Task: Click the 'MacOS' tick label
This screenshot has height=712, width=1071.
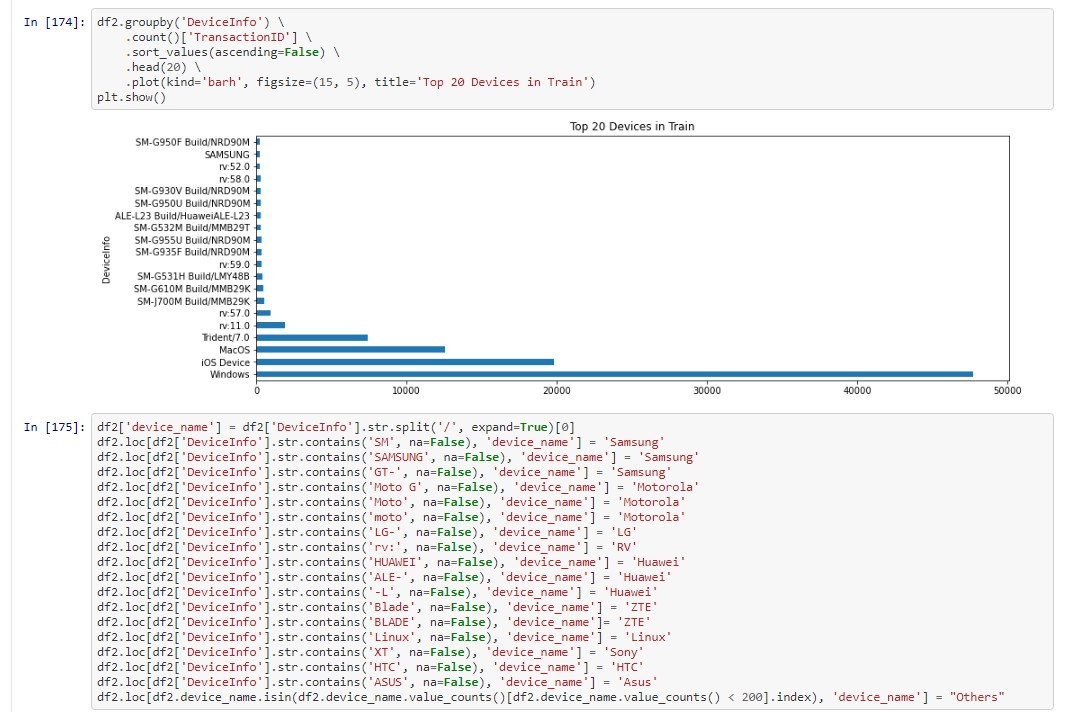Action: pyautogui.click(x=234, y=349)
